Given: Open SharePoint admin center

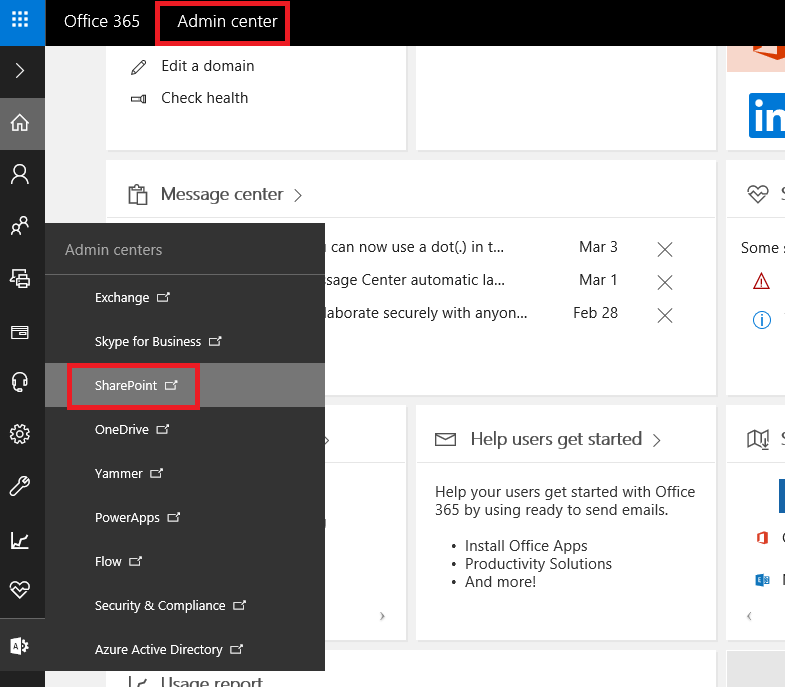Looking at the screenshot, I should (x=136, y=385).
